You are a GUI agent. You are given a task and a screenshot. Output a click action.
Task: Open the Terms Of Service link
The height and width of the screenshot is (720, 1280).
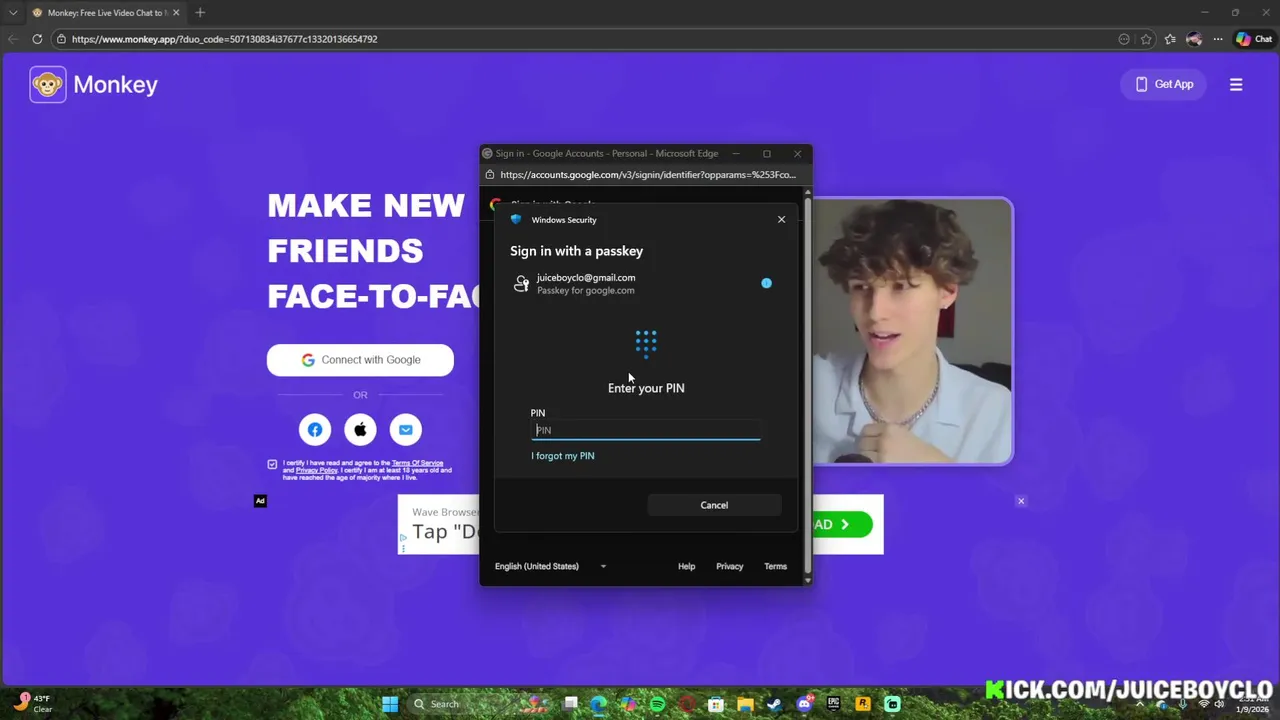(x=417, y=463)
